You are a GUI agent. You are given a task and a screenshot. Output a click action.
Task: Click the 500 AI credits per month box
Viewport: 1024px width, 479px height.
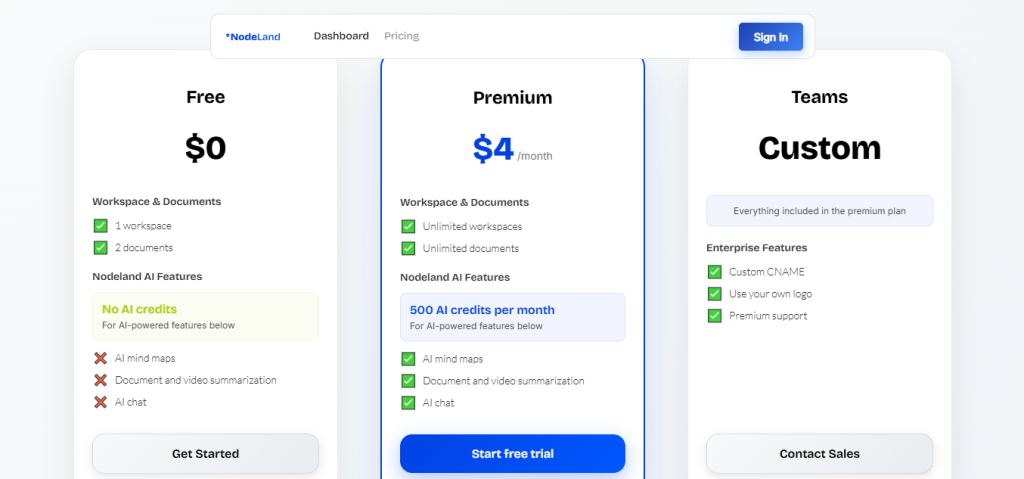(512, 317)
